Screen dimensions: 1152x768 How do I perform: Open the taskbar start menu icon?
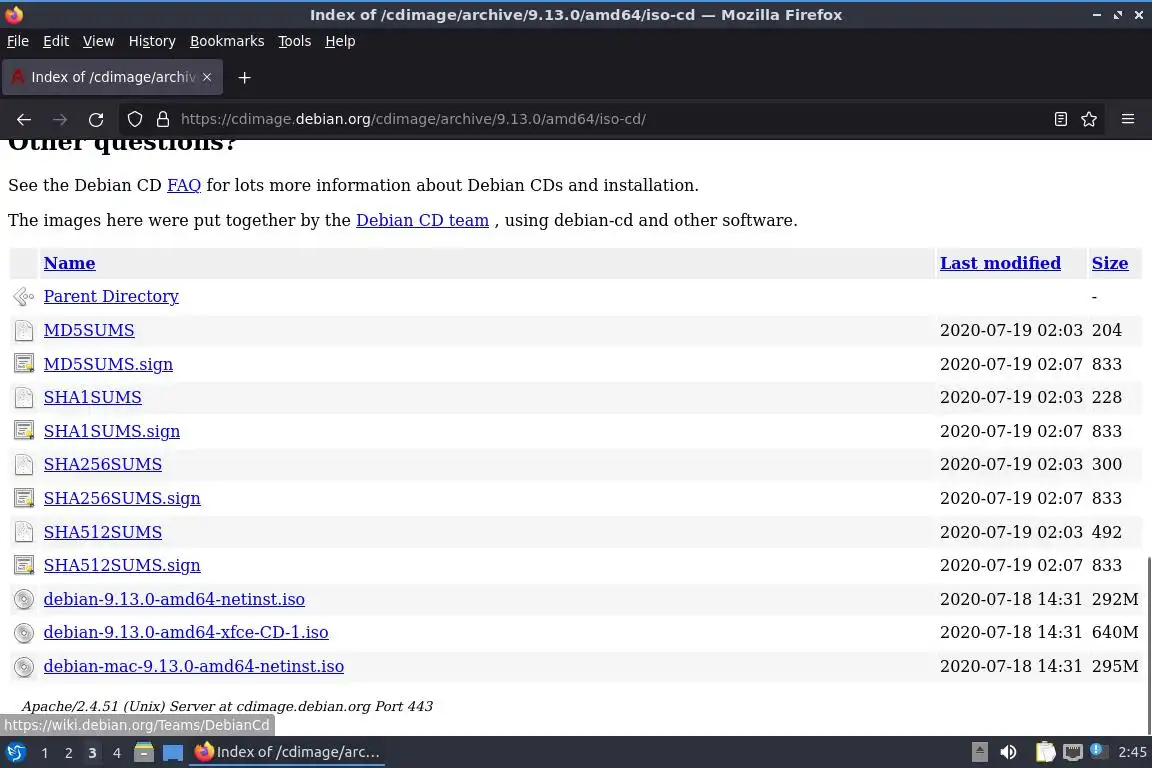click(x=15, y=752)
